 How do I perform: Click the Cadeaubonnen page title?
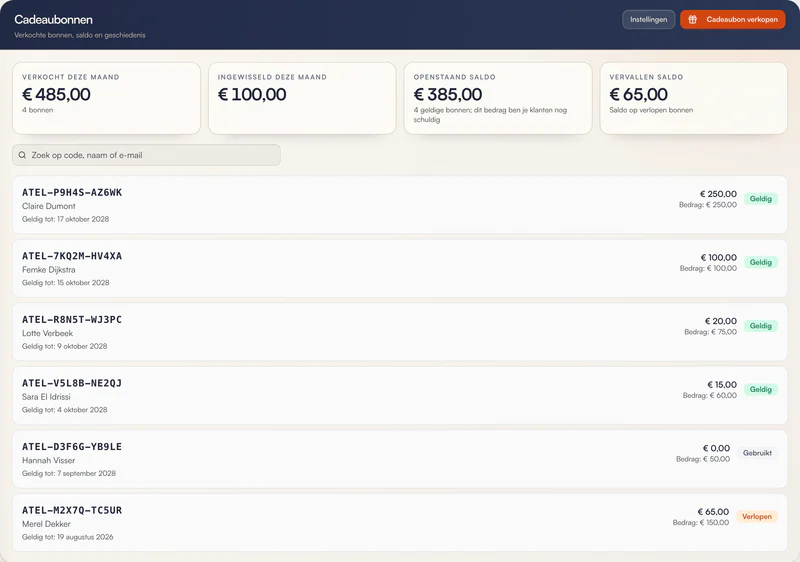tap(54, 19)
